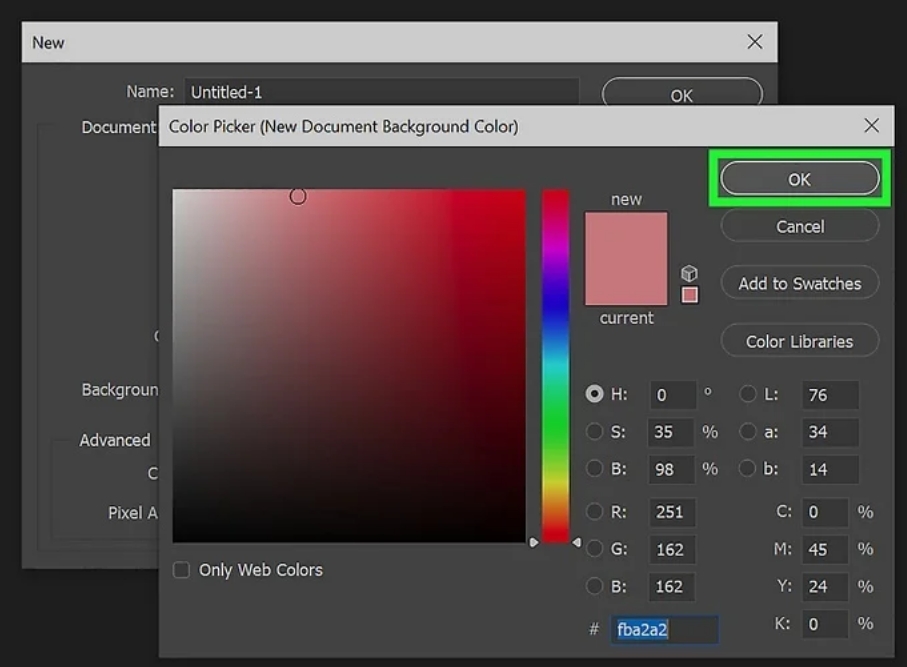907x667 pixels.
Task: Click the small web-safe swatch below the cube
Action: pyautogui.click(x=689, y=294)
